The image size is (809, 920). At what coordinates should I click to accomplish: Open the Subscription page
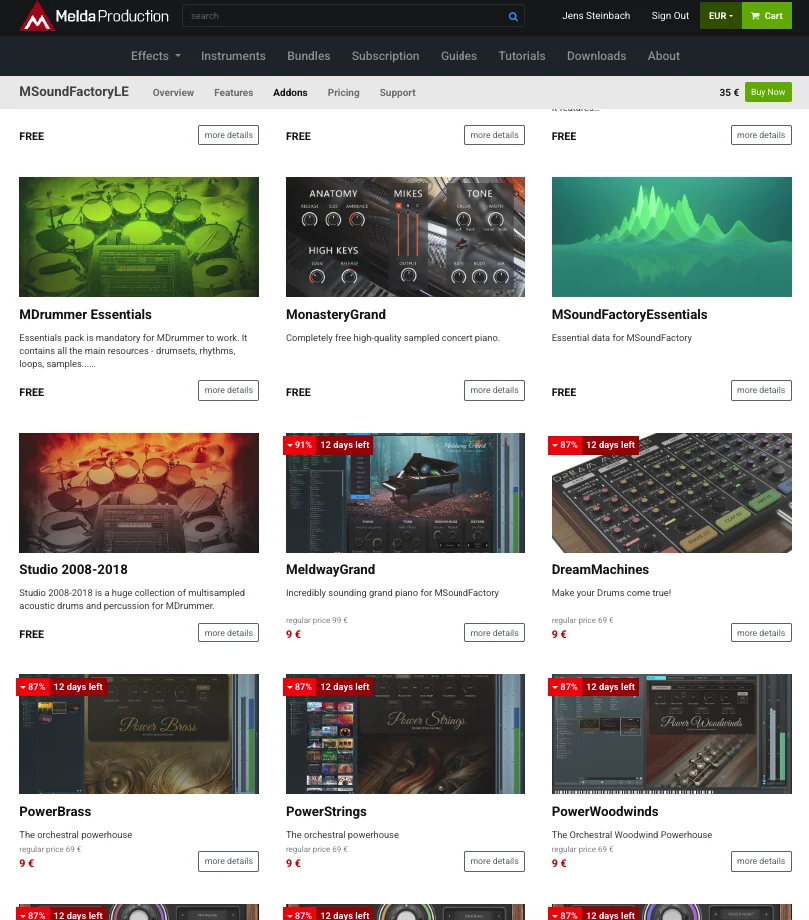[x=385, y=56]
